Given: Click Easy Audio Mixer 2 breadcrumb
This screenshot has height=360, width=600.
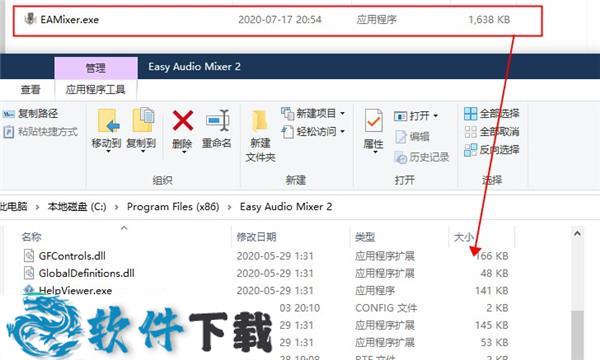Looking at the screenshot, I should (x=286, y=207).
